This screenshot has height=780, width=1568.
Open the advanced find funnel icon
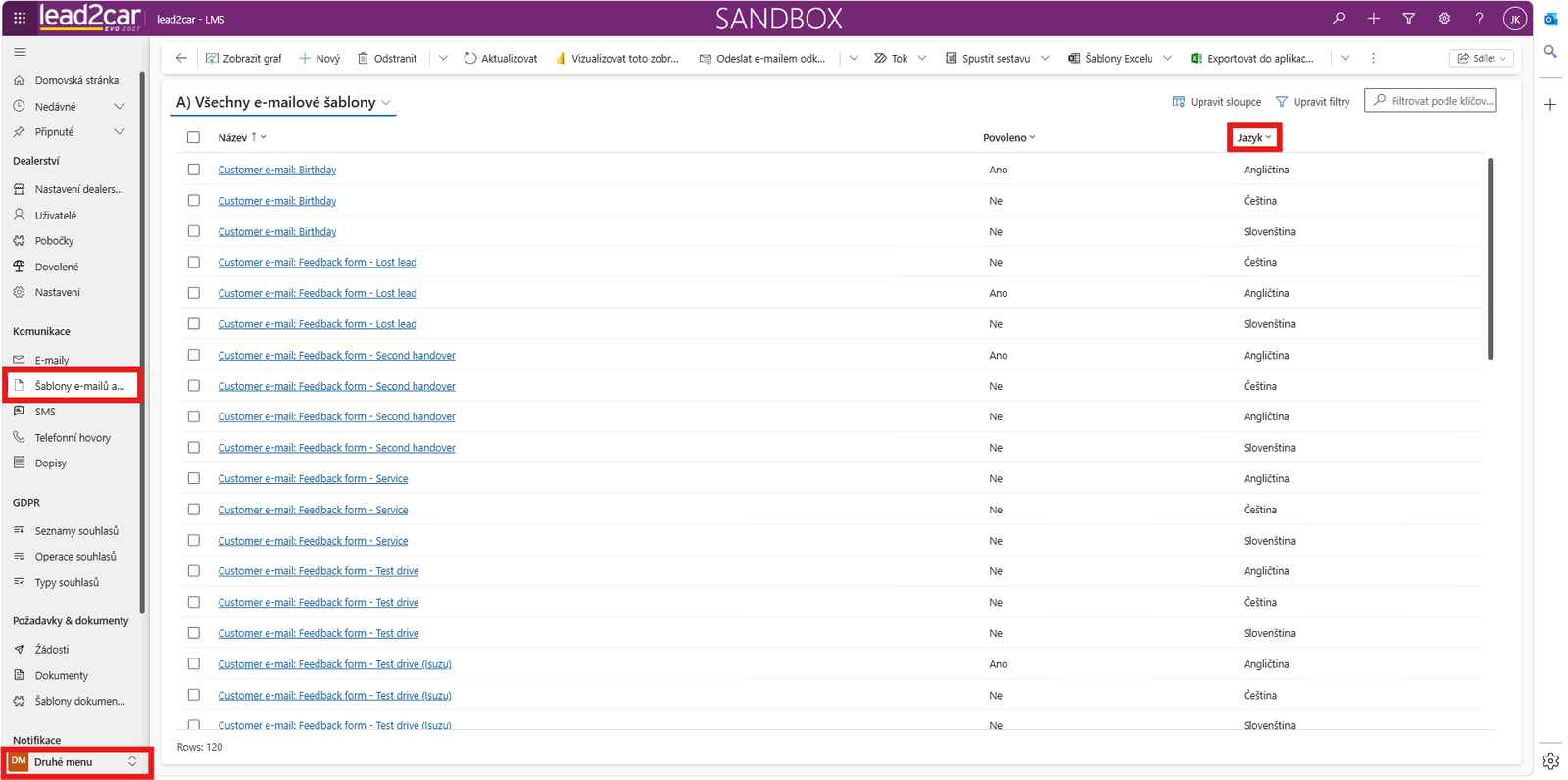coord(1408,18)
